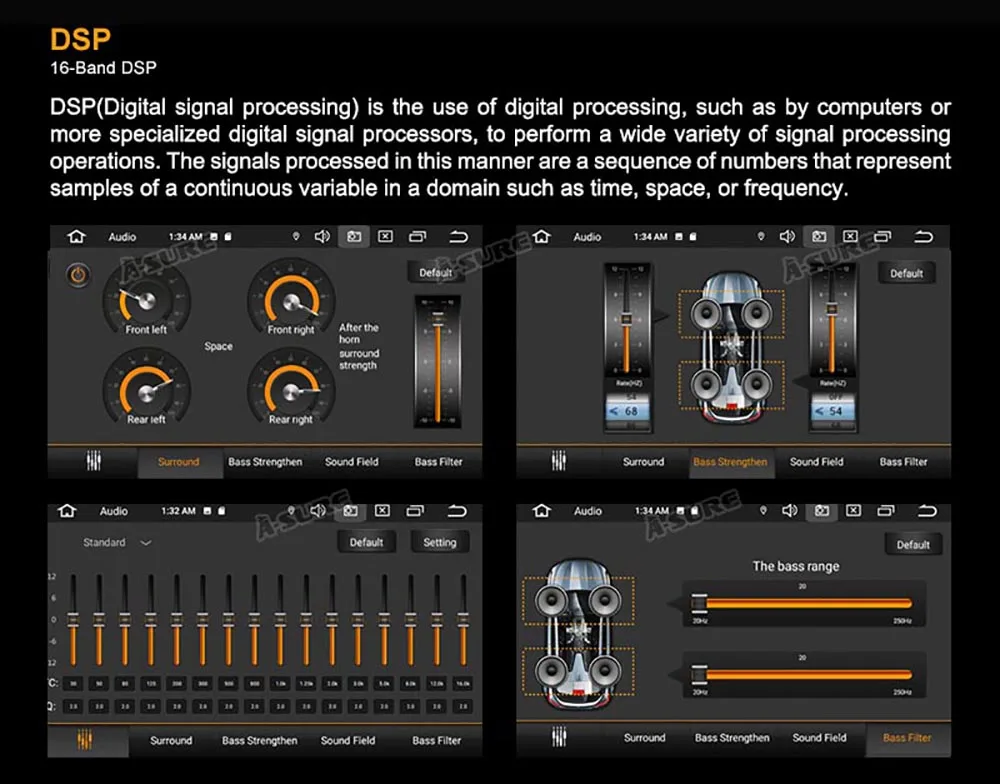Open Sound Field tab on the Bass Strengthen screen
1000x784 pixels.
(816, 461)
